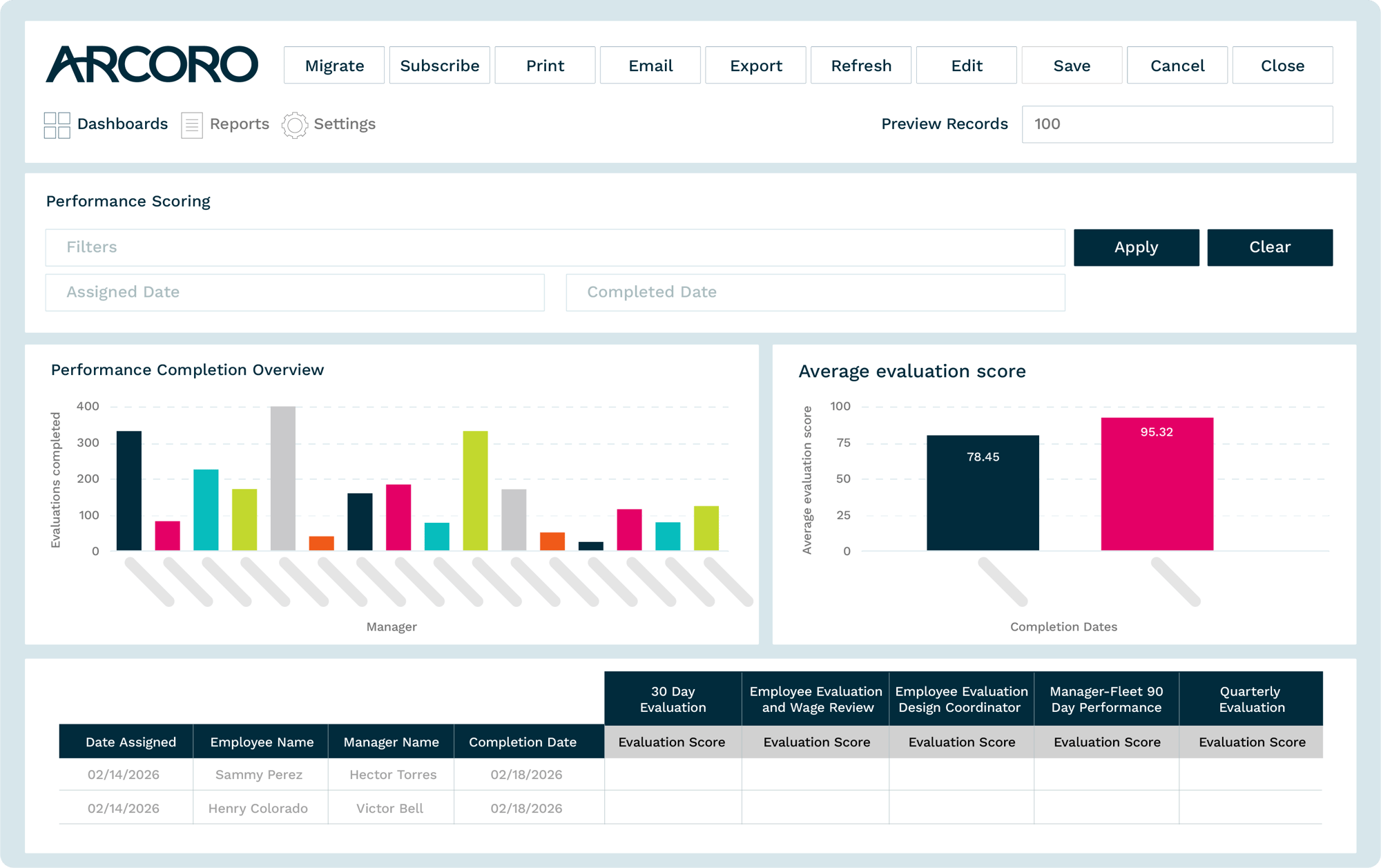Viewport: 1381px width, 868px height.
Task: Sort by the Completion Date column header
Action: pos(523,742)
